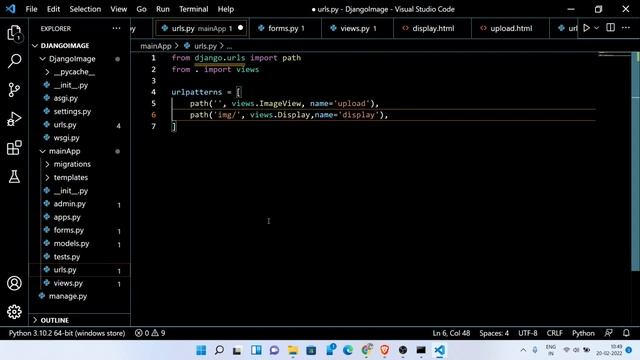Expand the __pycache__ folder
This screenshot has height=360, width=640.
(x=47, y=72)
